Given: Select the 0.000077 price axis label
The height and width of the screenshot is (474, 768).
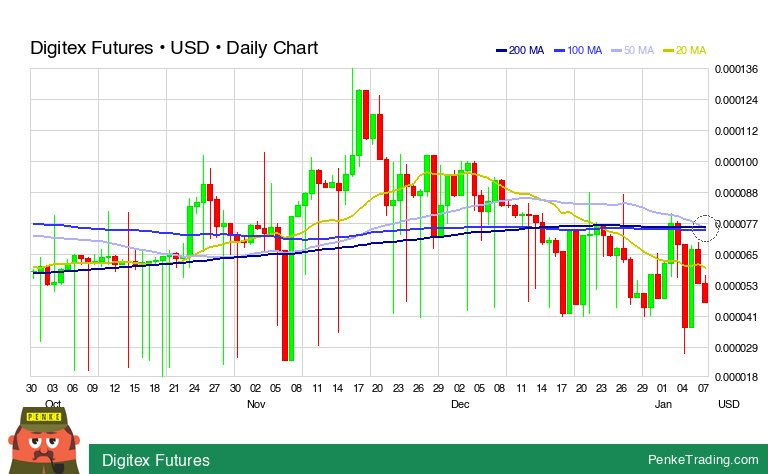Looking at the screenshot, I should click(x=738, y=224).
